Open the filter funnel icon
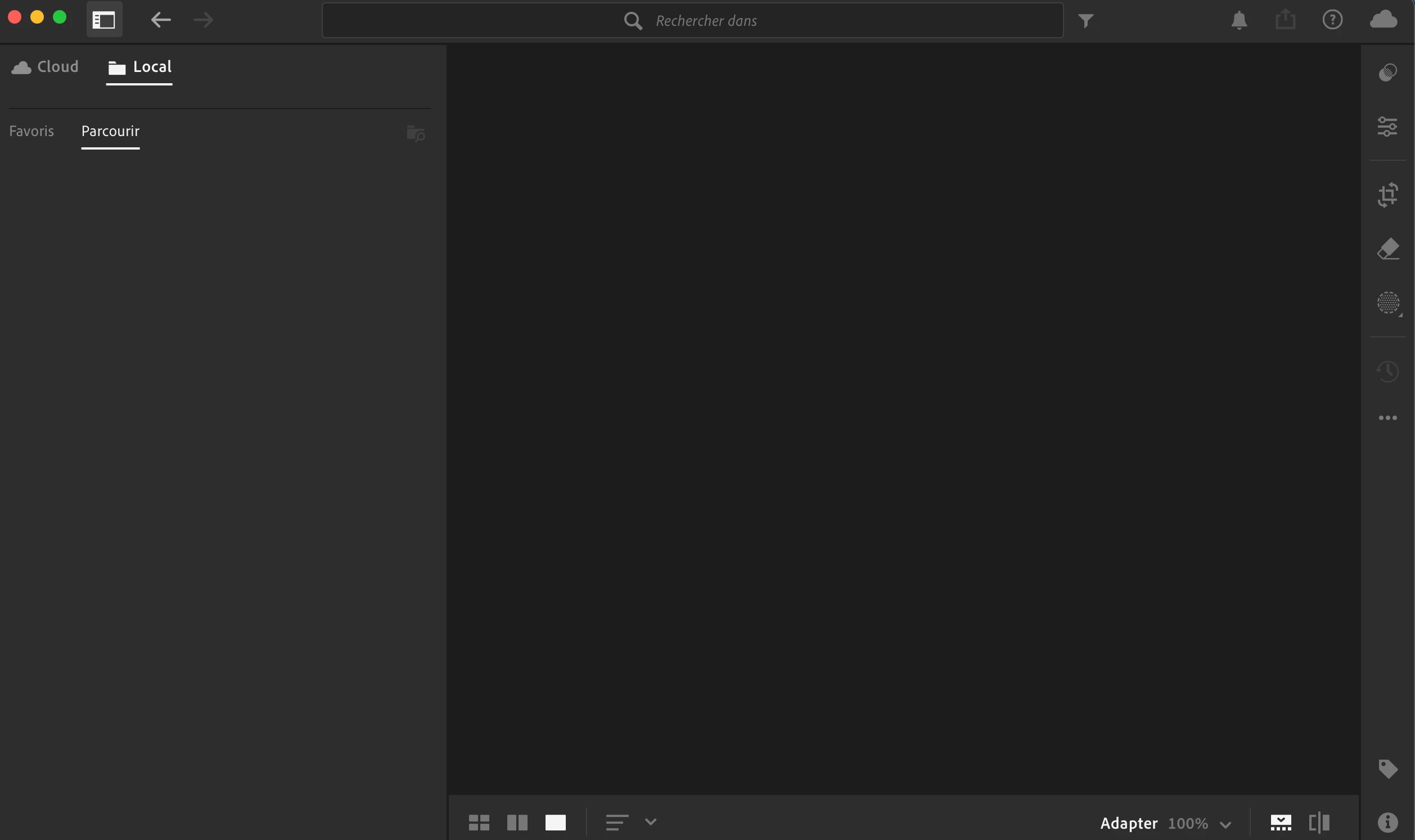The width and height of the screenshot is (1415, 840). [1085, 21]
